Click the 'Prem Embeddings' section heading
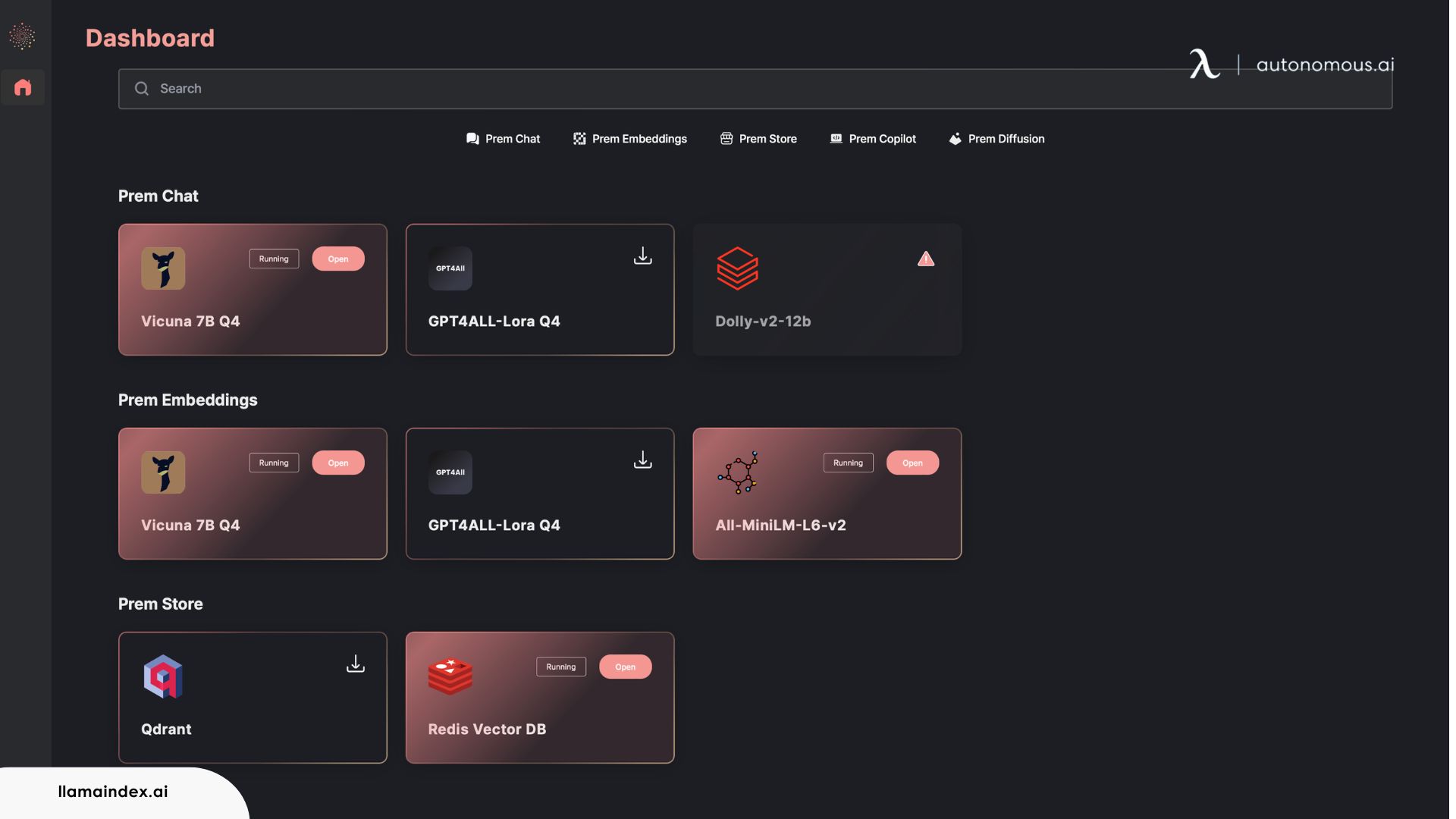 pyautogui.click(x=188, y=400)
